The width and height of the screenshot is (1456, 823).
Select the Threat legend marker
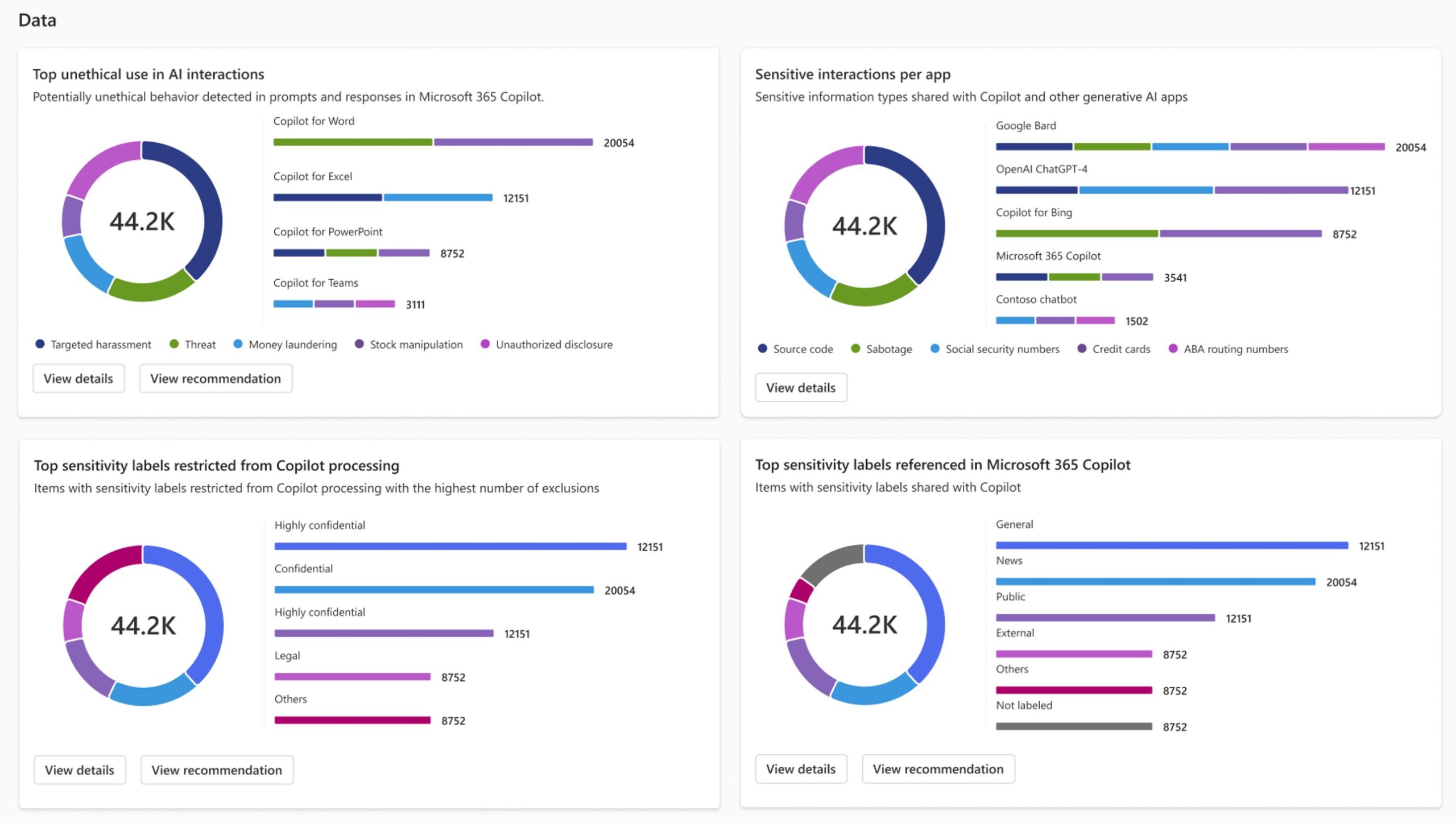(174, 344)
